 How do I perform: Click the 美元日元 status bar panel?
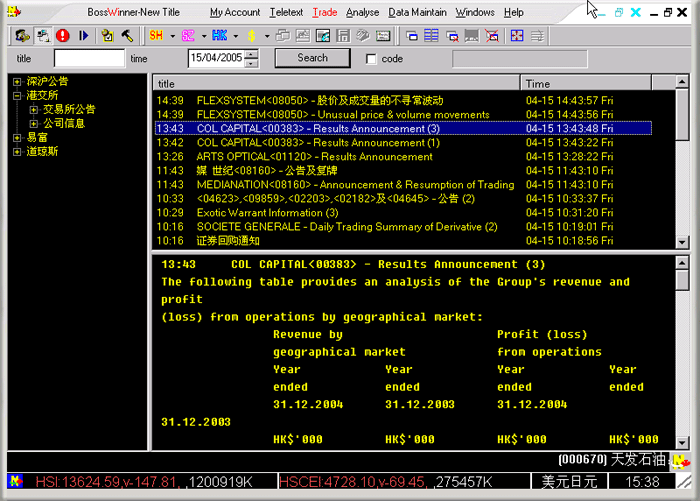click(x=570, y=481)
